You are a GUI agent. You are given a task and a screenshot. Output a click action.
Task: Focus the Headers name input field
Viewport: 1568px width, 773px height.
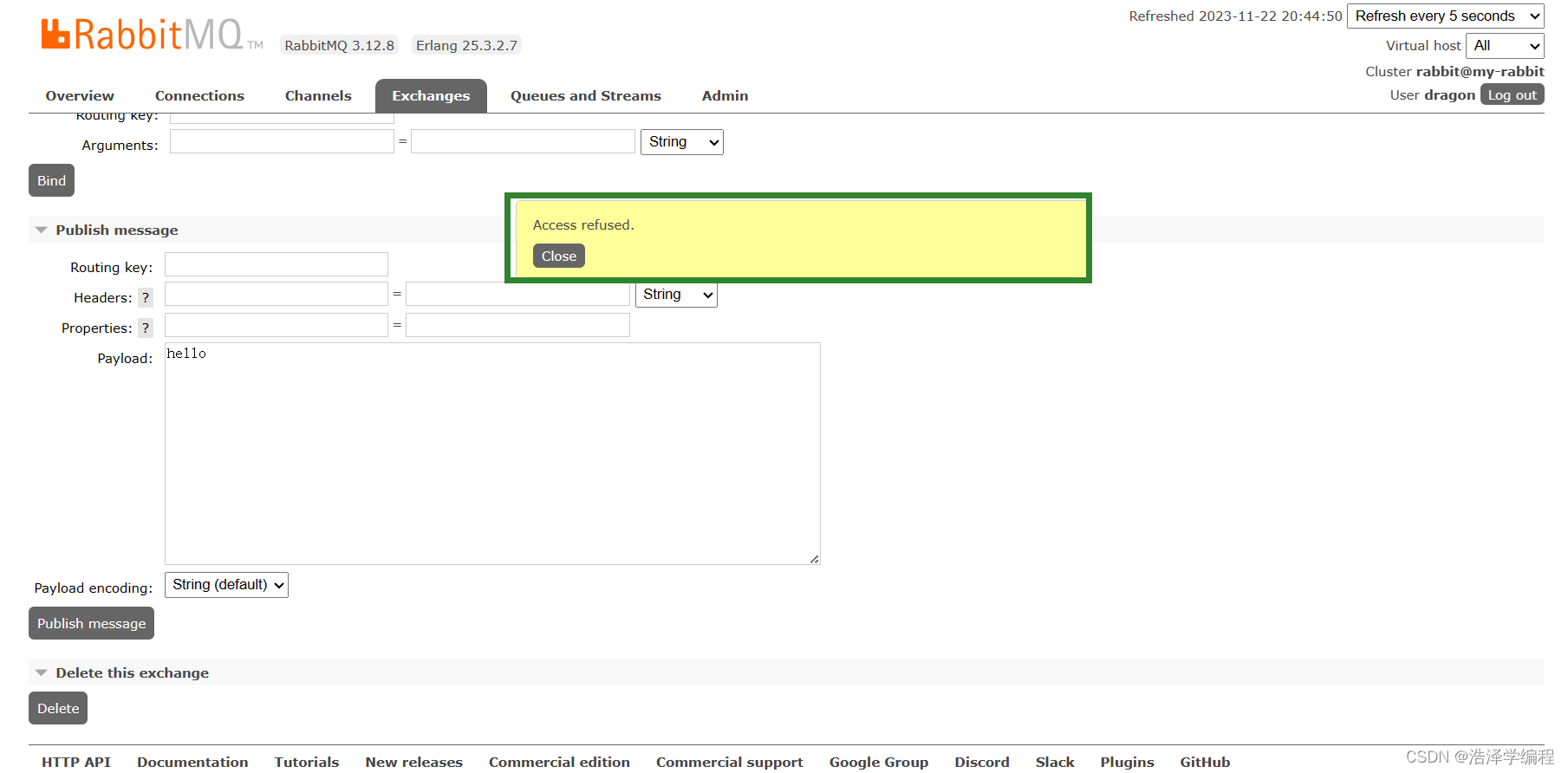tap(277, 295)
